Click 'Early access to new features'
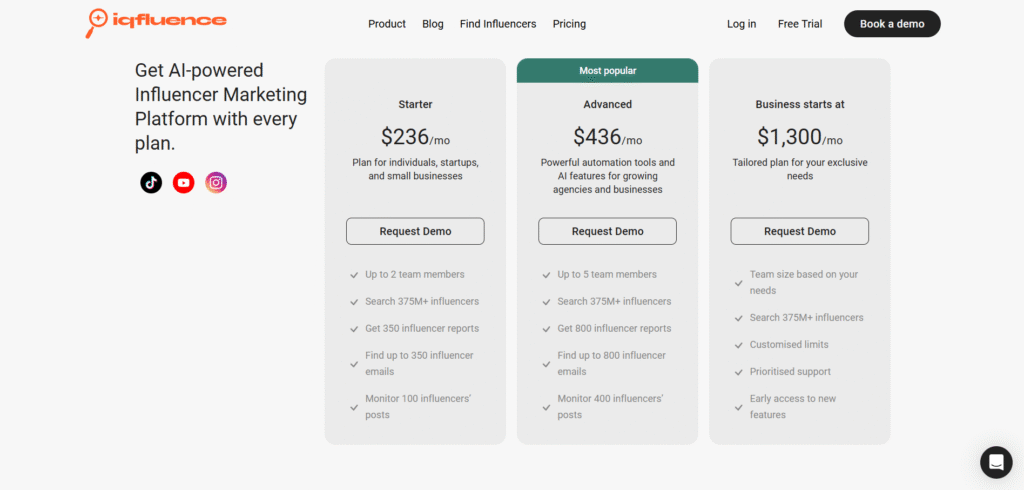Viewport: 1024px width, 490px height. coord(793,406)
